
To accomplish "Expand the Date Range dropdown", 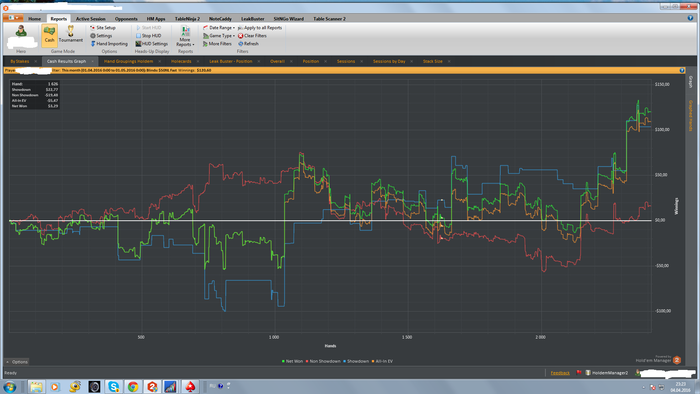I will click(x=219, y=28).
